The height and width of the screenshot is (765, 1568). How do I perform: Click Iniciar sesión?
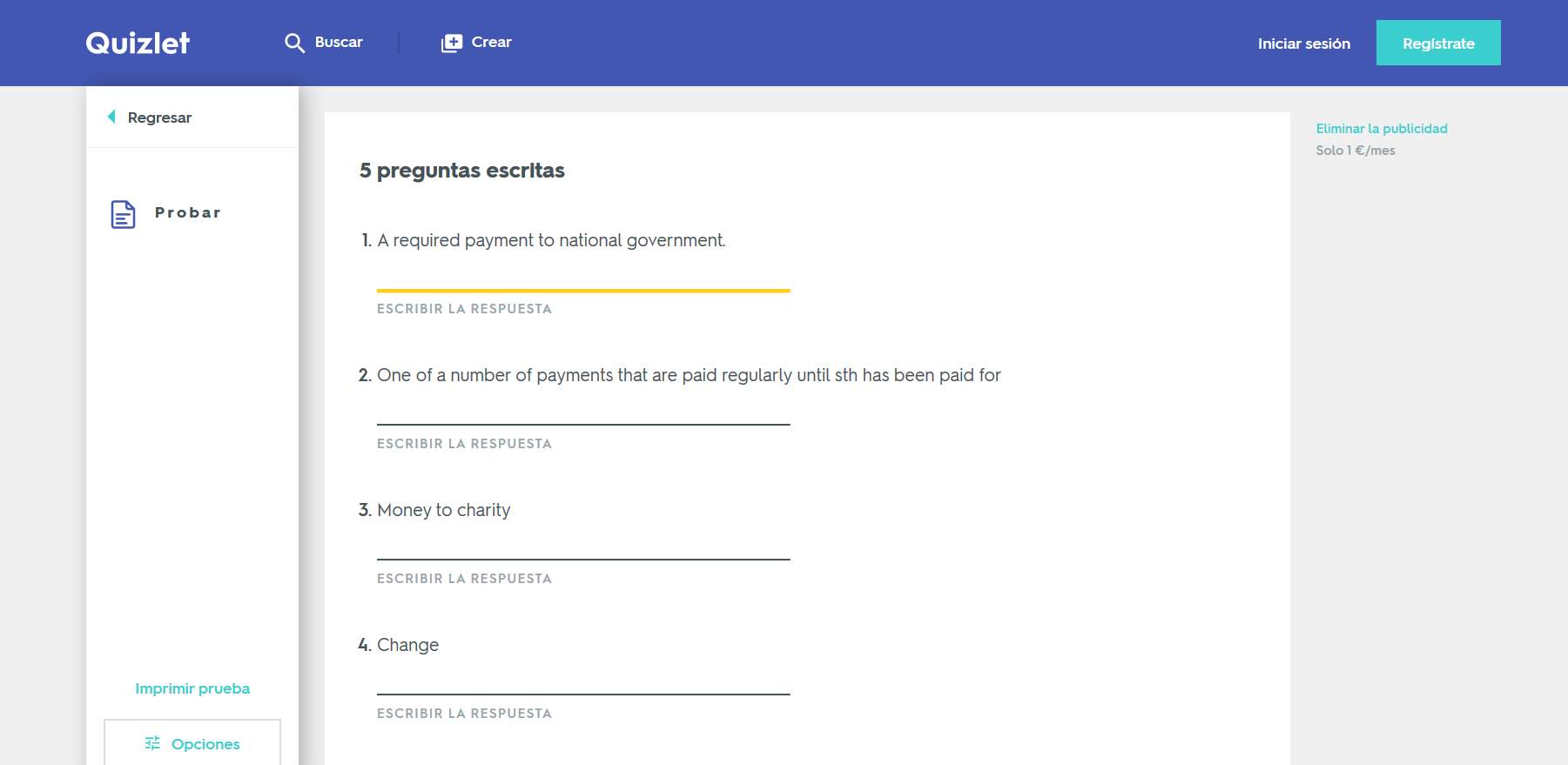[1303, 44]
